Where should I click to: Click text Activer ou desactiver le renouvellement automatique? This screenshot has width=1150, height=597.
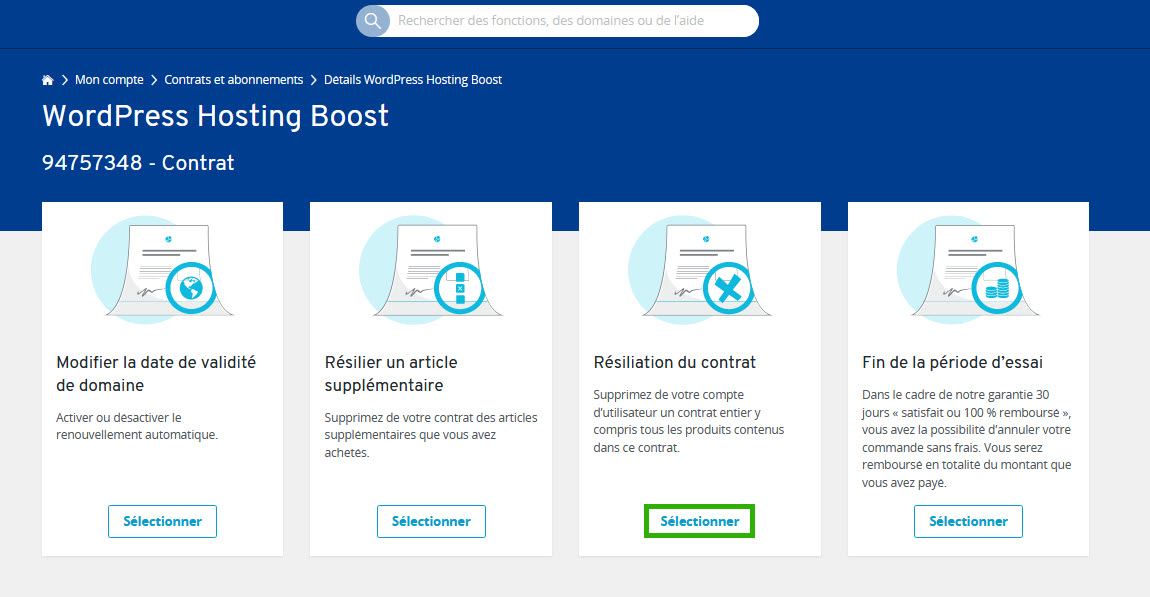(137, 426)
